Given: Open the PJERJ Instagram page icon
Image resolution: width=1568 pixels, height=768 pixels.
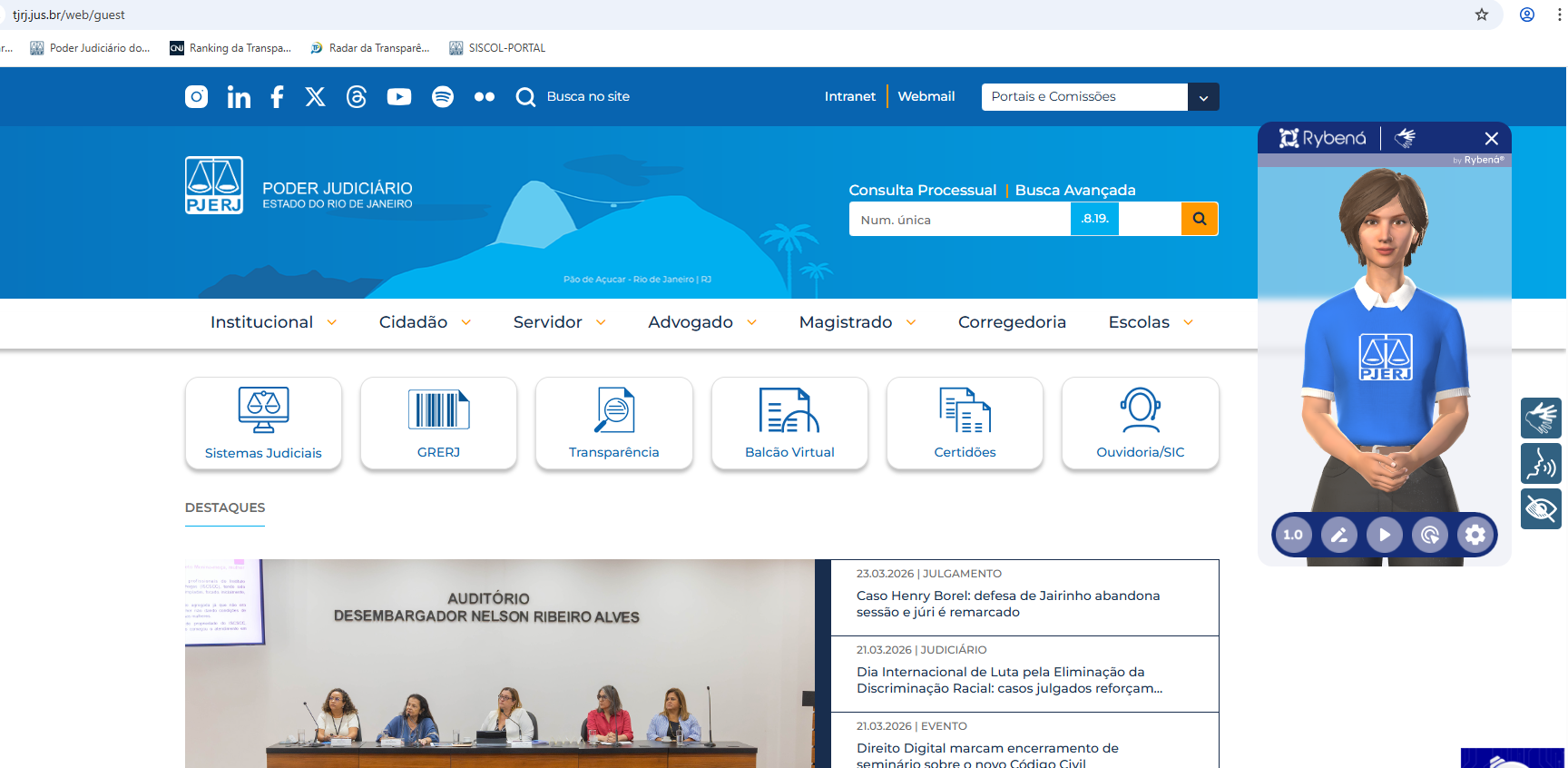Looking at the screenshot, I should pyautogui.click(x=196, y=97).
